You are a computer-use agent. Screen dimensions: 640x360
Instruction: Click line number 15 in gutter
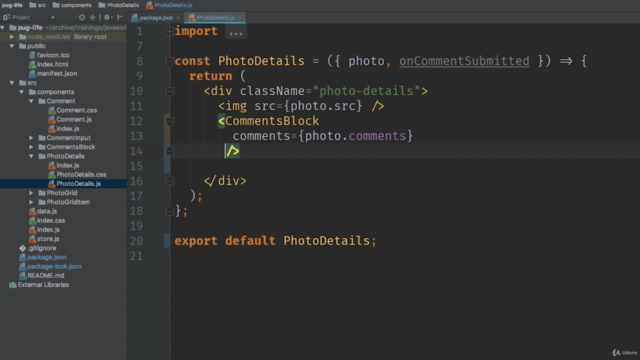(x=136, y=166)
